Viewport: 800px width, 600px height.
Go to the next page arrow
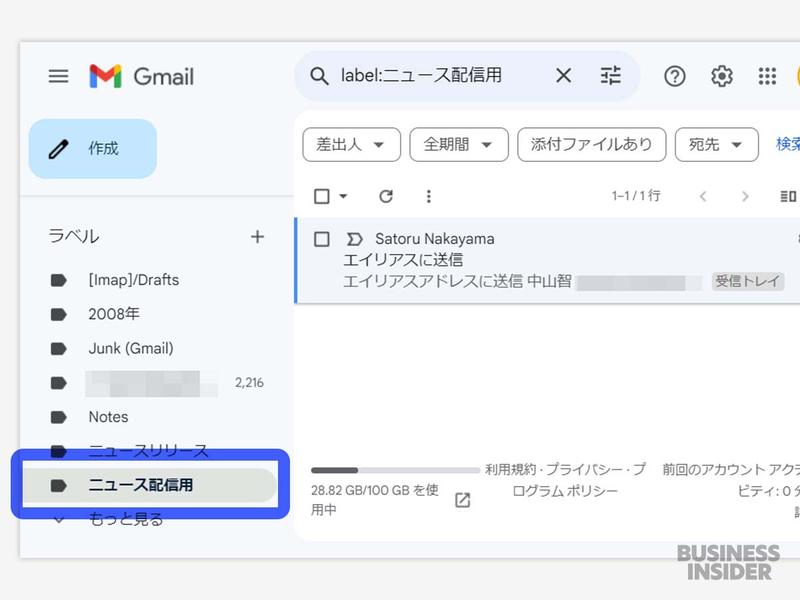745,196
